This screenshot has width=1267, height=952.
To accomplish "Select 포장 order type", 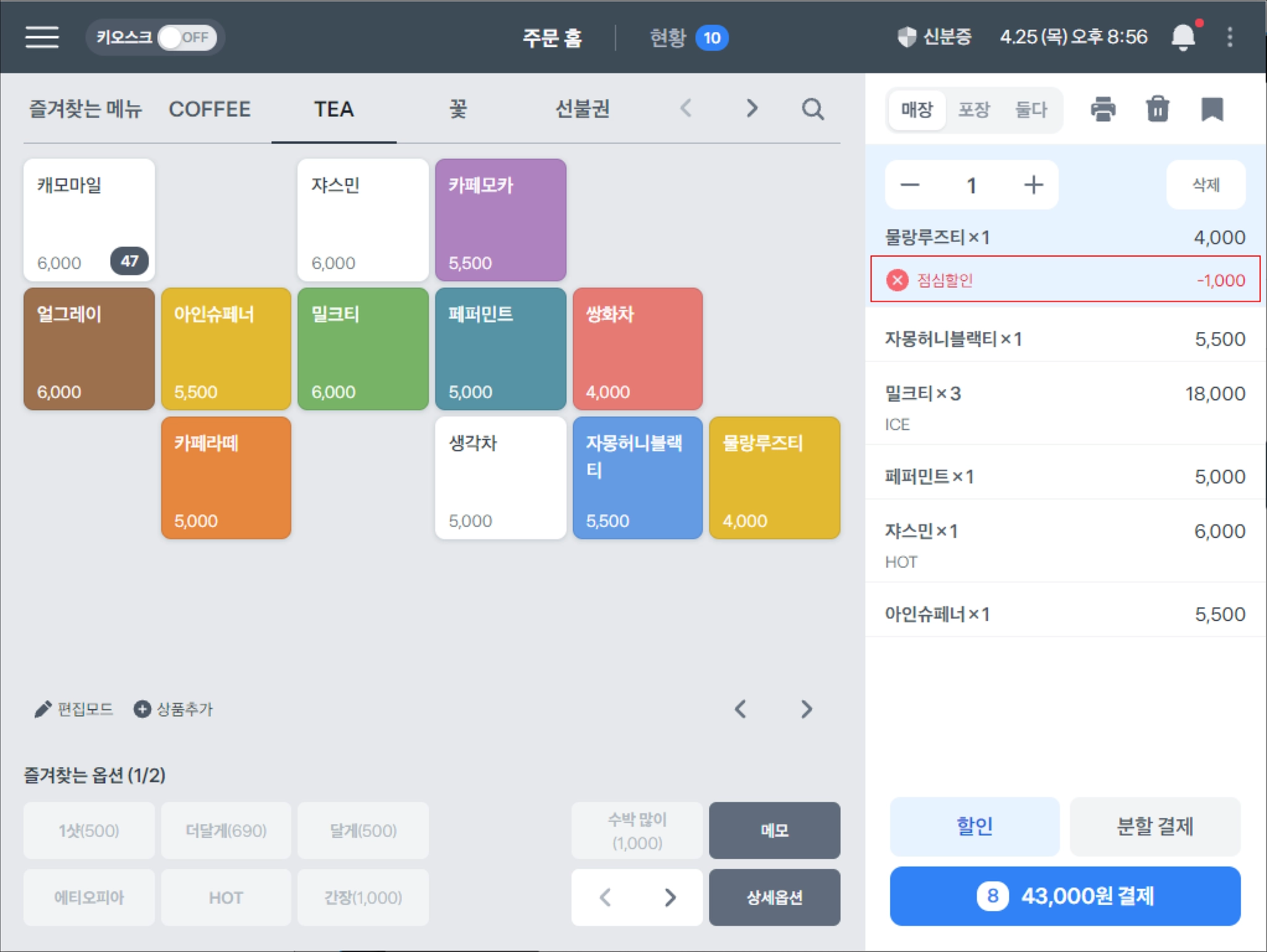I will point(974,110).
